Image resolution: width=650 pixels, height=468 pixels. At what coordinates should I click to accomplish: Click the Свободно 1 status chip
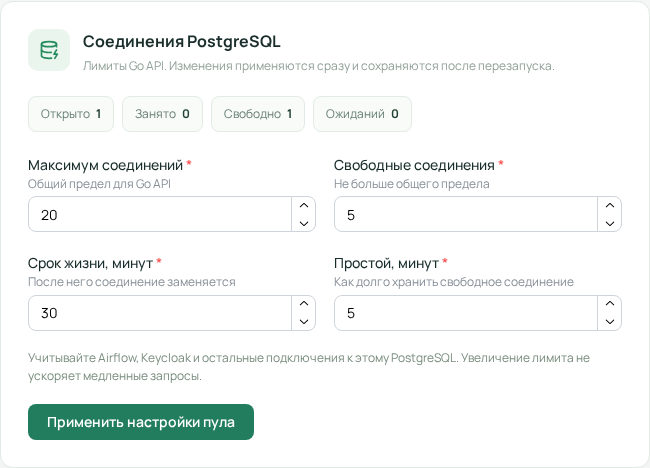(258, 114)
